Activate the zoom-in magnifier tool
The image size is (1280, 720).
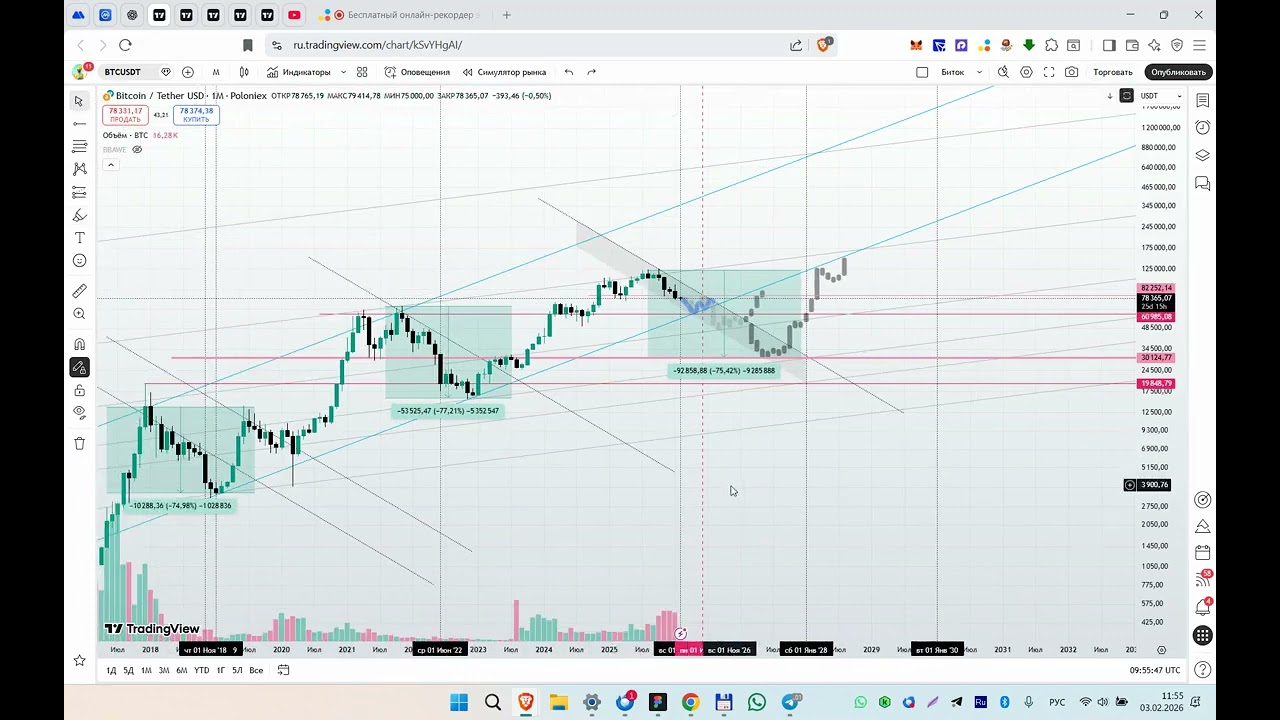[x=80, y=314]
